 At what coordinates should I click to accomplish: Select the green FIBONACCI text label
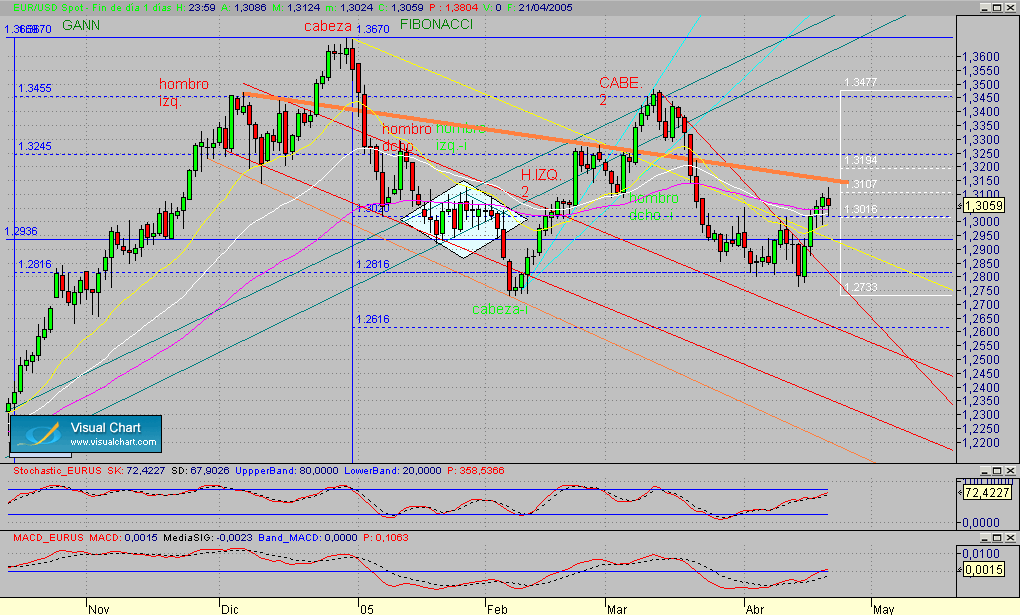436,25
